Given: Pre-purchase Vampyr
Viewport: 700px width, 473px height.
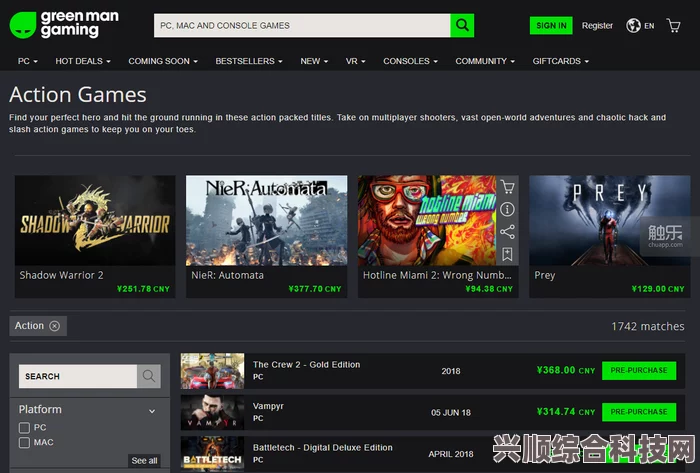Looking at the screenshot, I should click(x=639, y=412).
